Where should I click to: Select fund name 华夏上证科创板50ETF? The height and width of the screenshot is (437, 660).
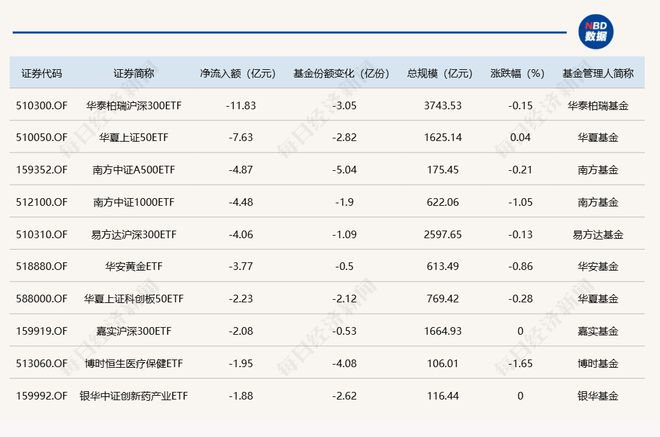(134, 298)
